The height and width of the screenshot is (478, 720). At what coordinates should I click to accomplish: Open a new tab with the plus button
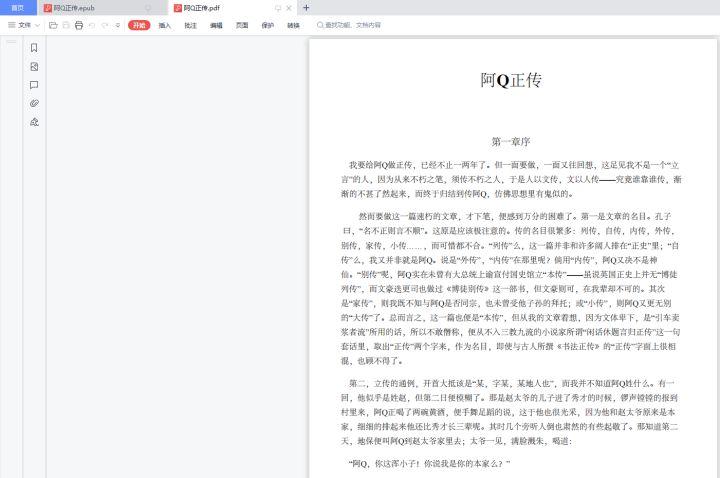[x=306, y=8]
